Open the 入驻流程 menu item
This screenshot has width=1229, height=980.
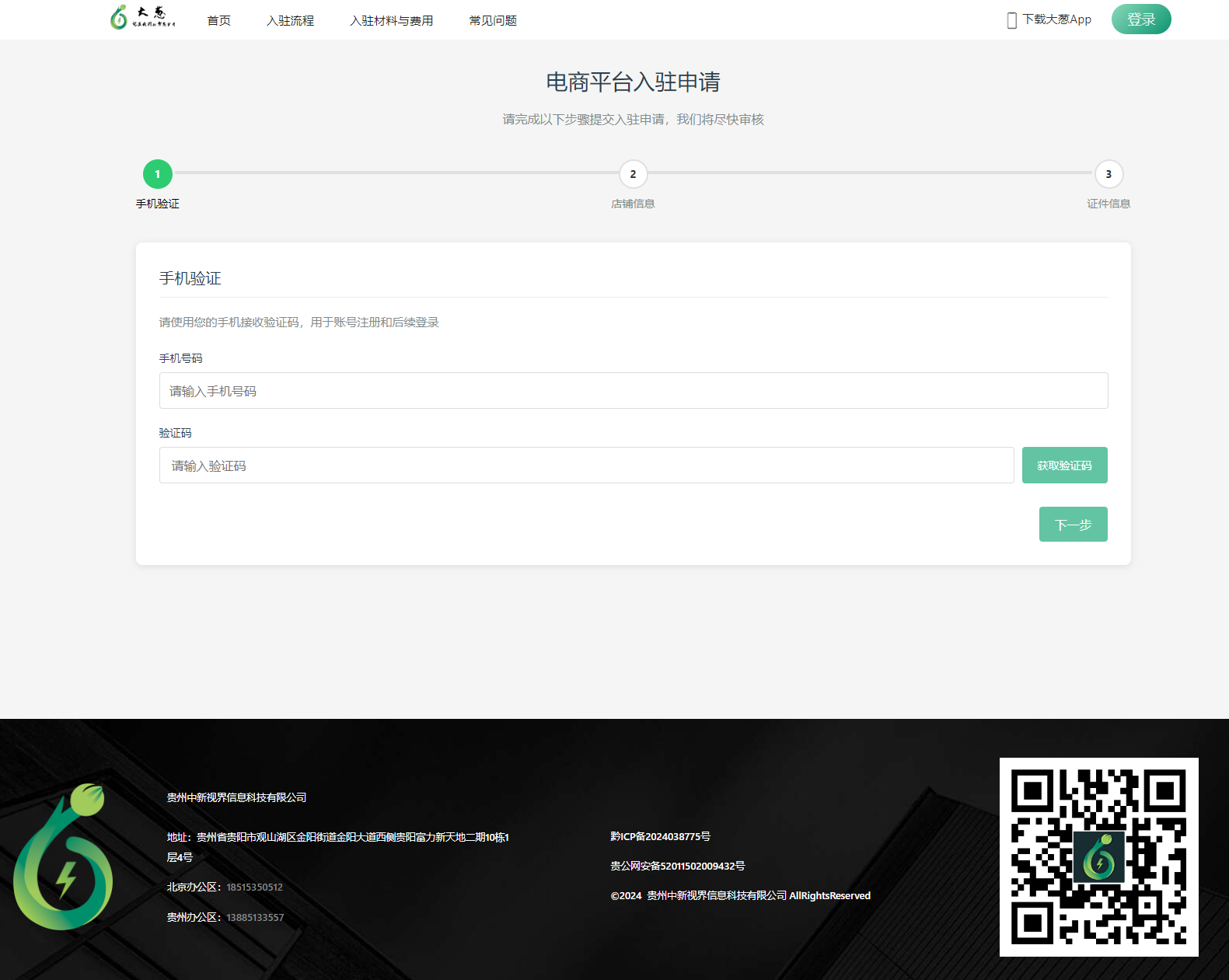click(x=290, y=20)
